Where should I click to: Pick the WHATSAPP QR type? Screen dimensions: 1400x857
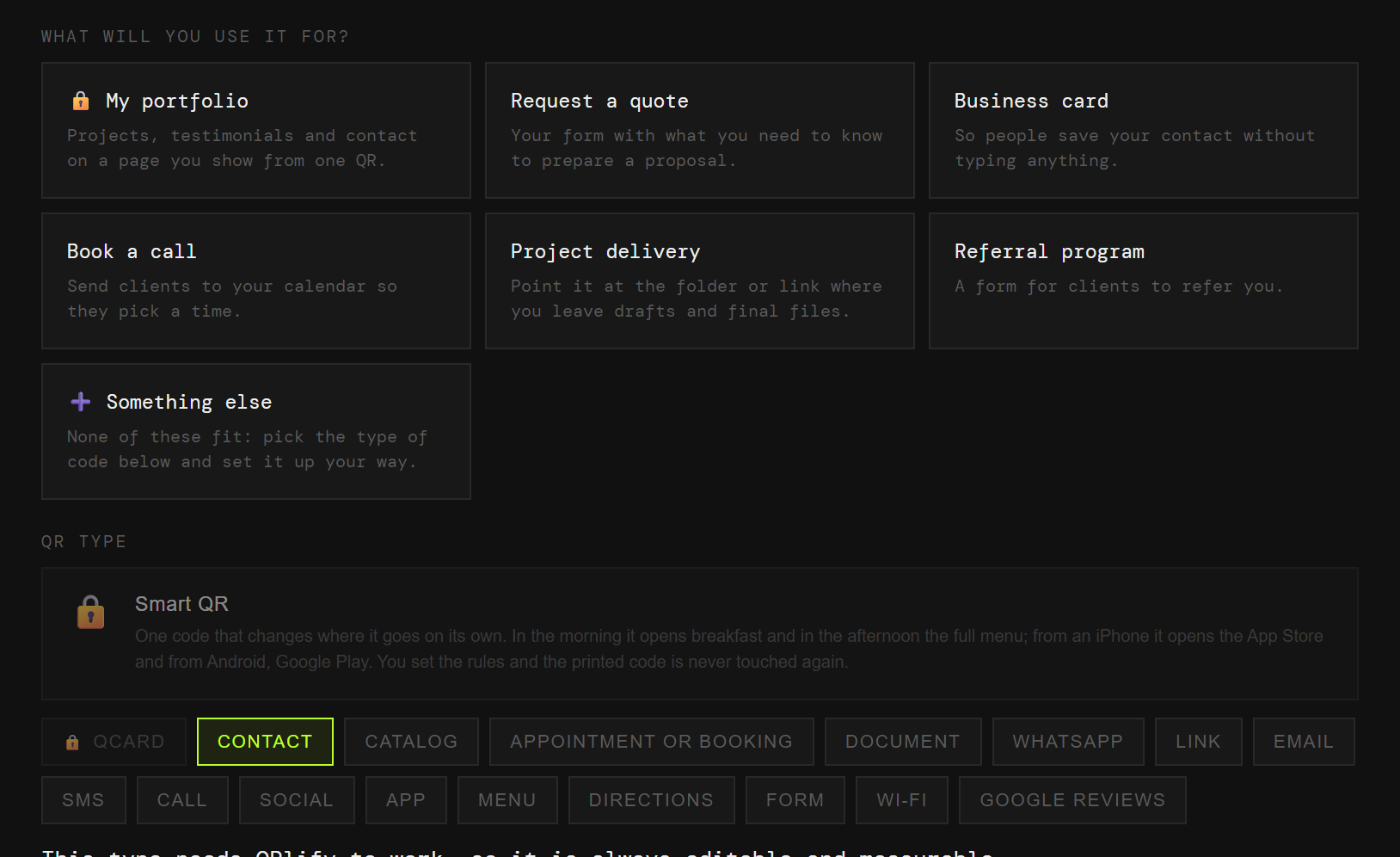click(x=1068, y=742)
